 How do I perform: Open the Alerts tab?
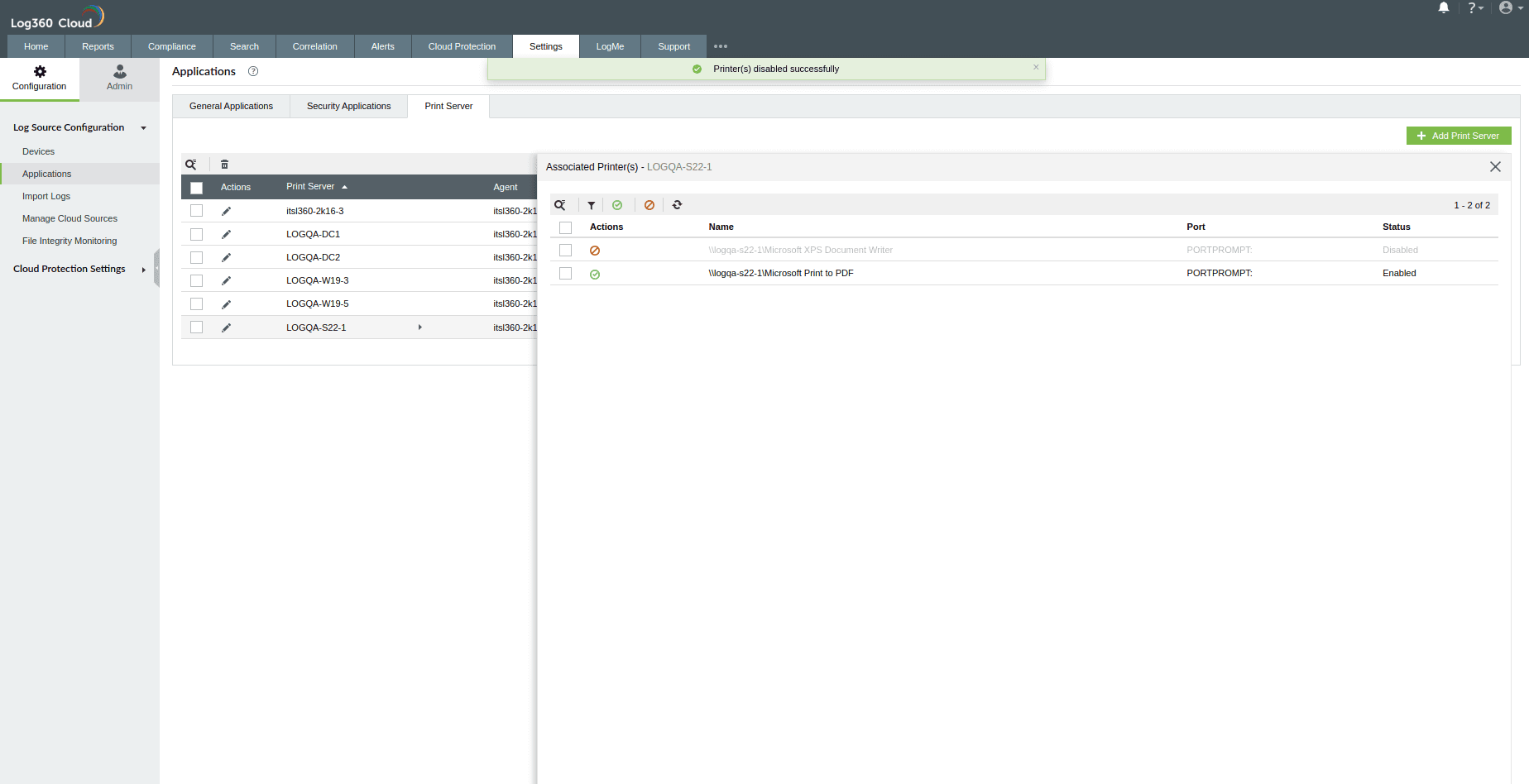point(383,46)
